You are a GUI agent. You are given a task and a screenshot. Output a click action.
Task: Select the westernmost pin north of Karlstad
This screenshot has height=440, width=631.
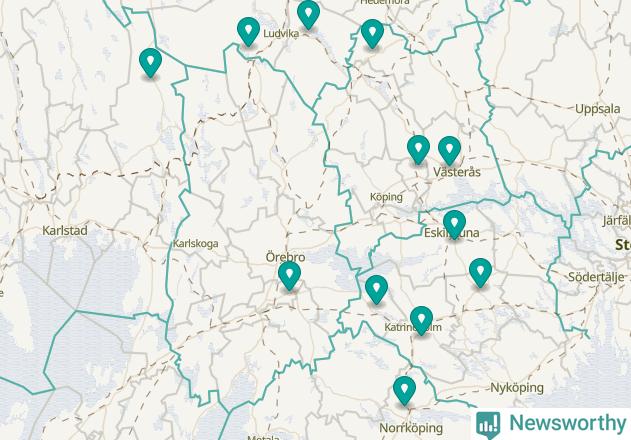(151, 63)
